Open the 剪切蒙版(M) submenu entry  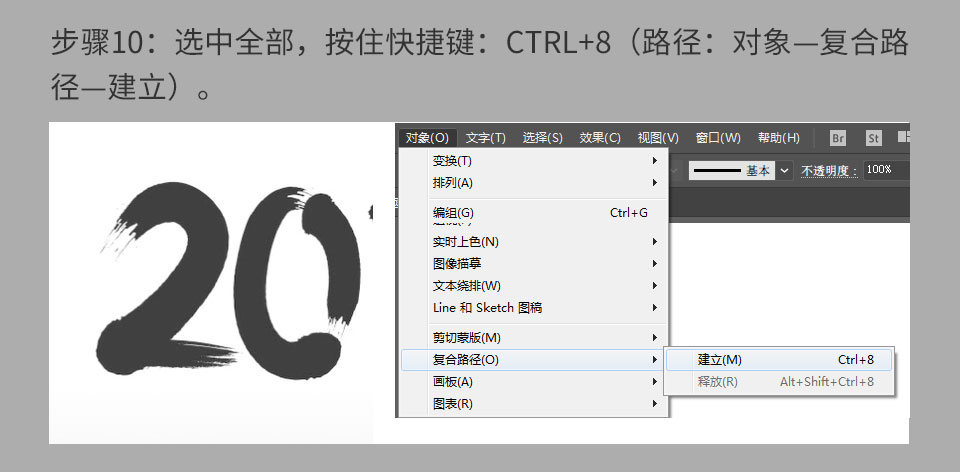pos(533,338)
